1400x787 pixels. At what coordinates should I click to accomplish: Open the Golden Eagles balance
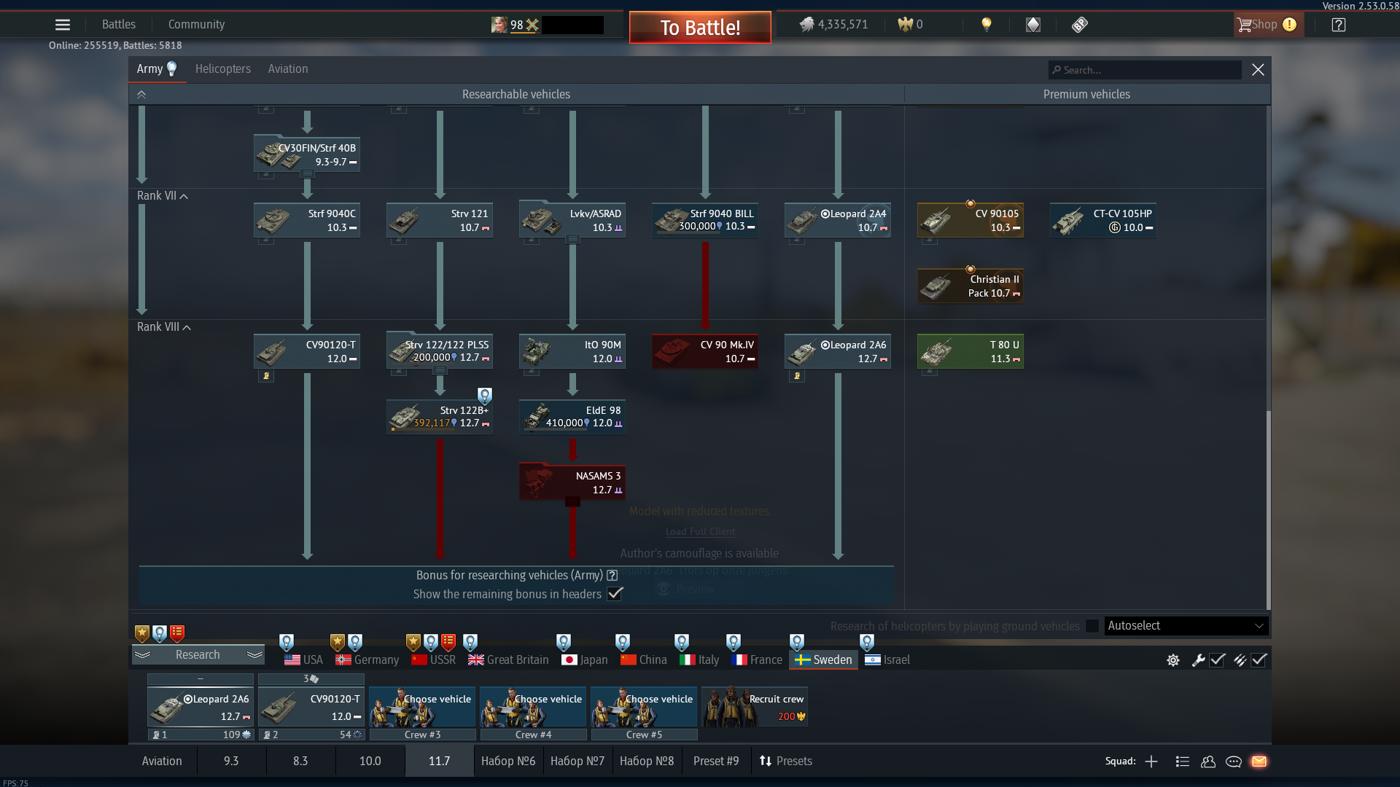click(910, 25)
